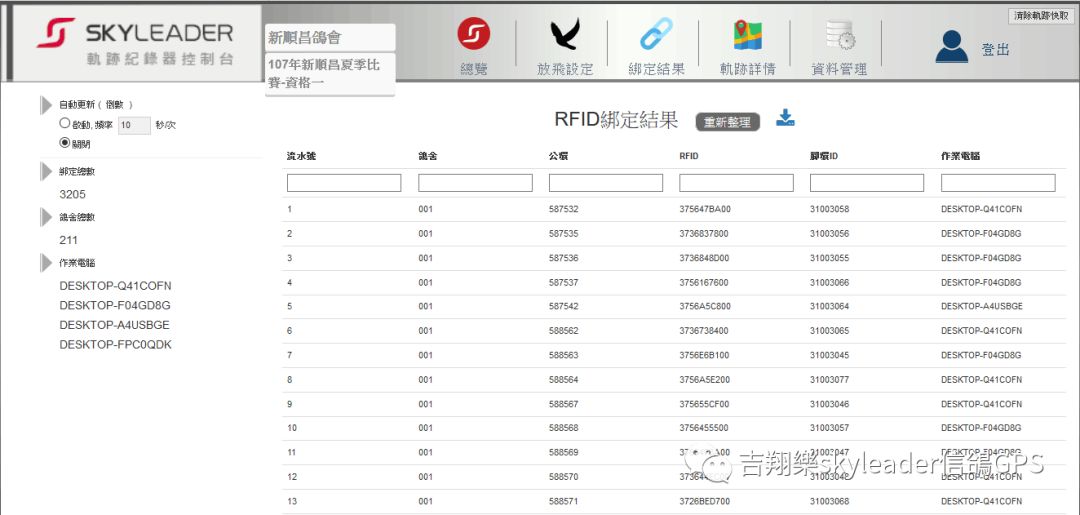Click the RFID column filter field

736,183
